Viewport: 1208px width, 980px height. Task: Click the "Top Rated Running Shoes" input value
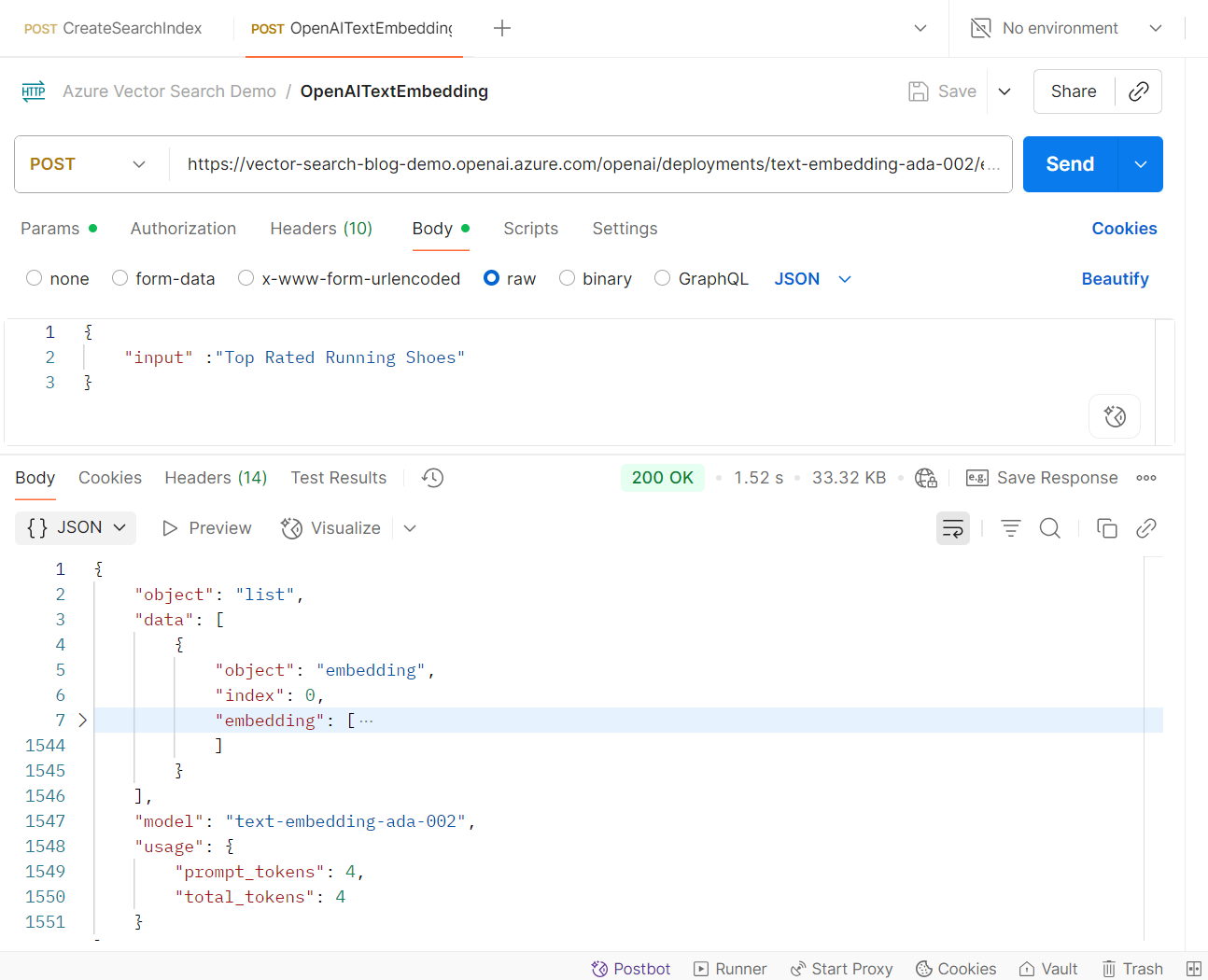(x=340, y=357)
